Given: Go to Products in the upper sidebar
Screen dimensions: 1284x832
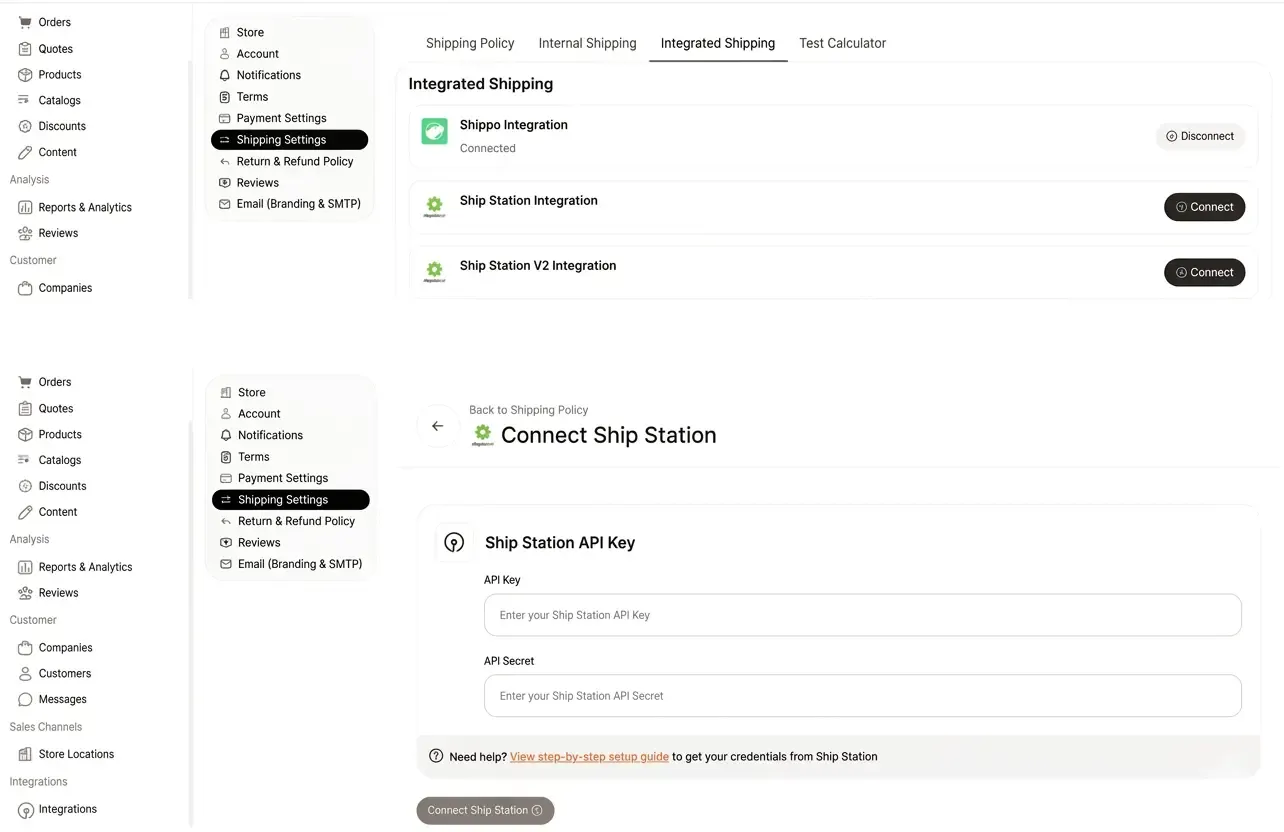Looking at the screenshot, I should click(50, 74).
